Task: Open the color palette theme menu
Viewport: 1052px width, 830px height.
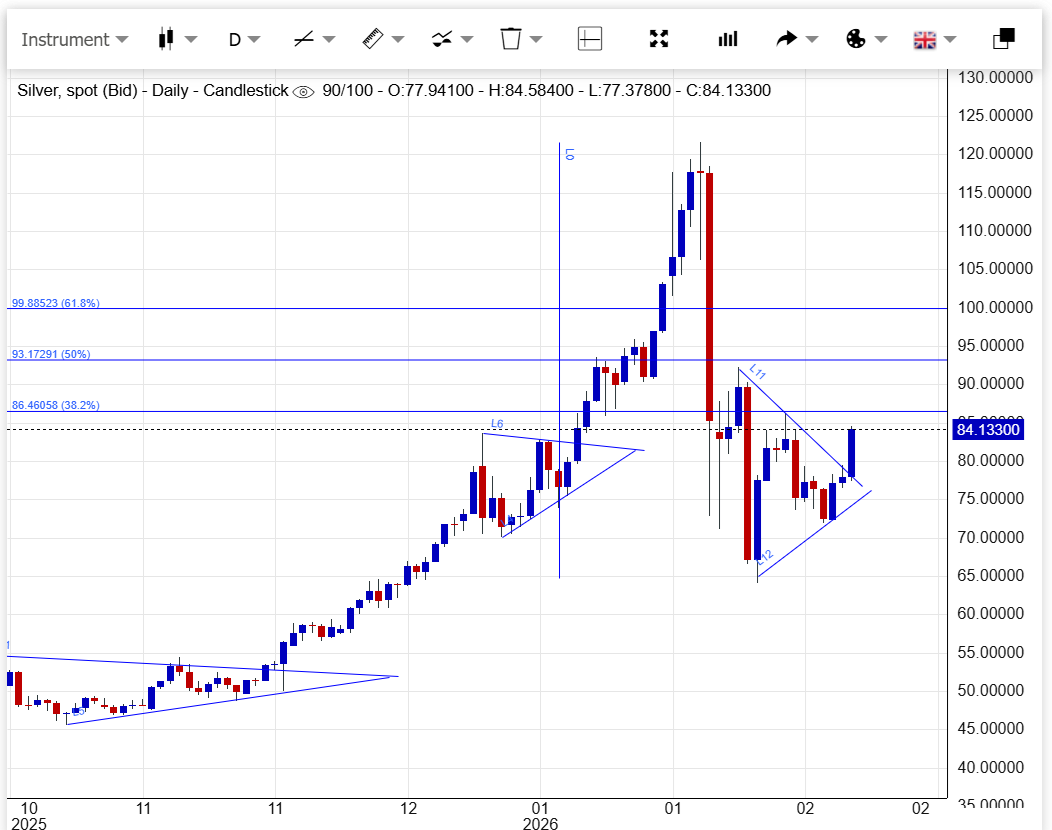Action: 855,39
